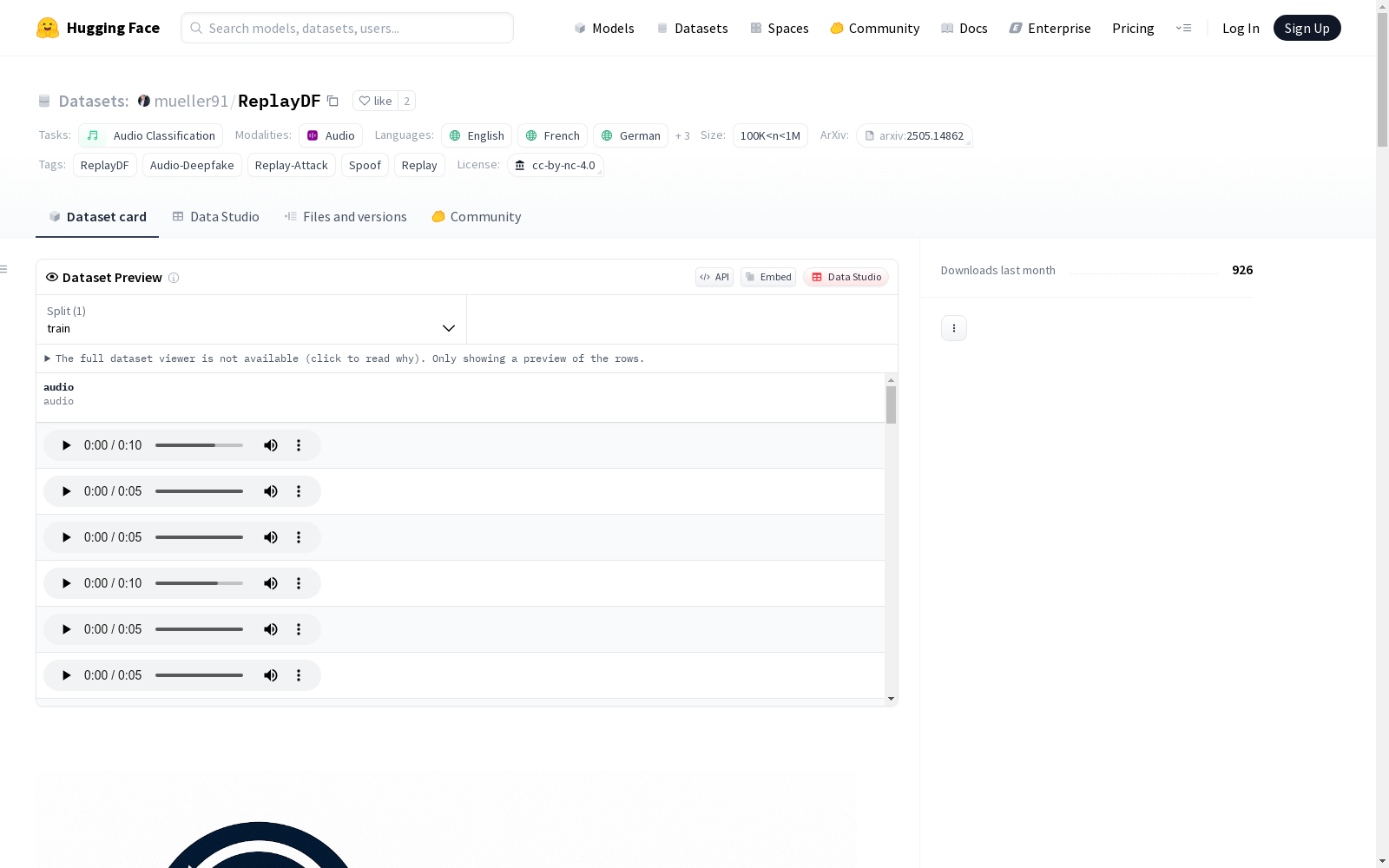1389x868 pixels.
Task: Open more options for second audio clip
Action: 299,491
